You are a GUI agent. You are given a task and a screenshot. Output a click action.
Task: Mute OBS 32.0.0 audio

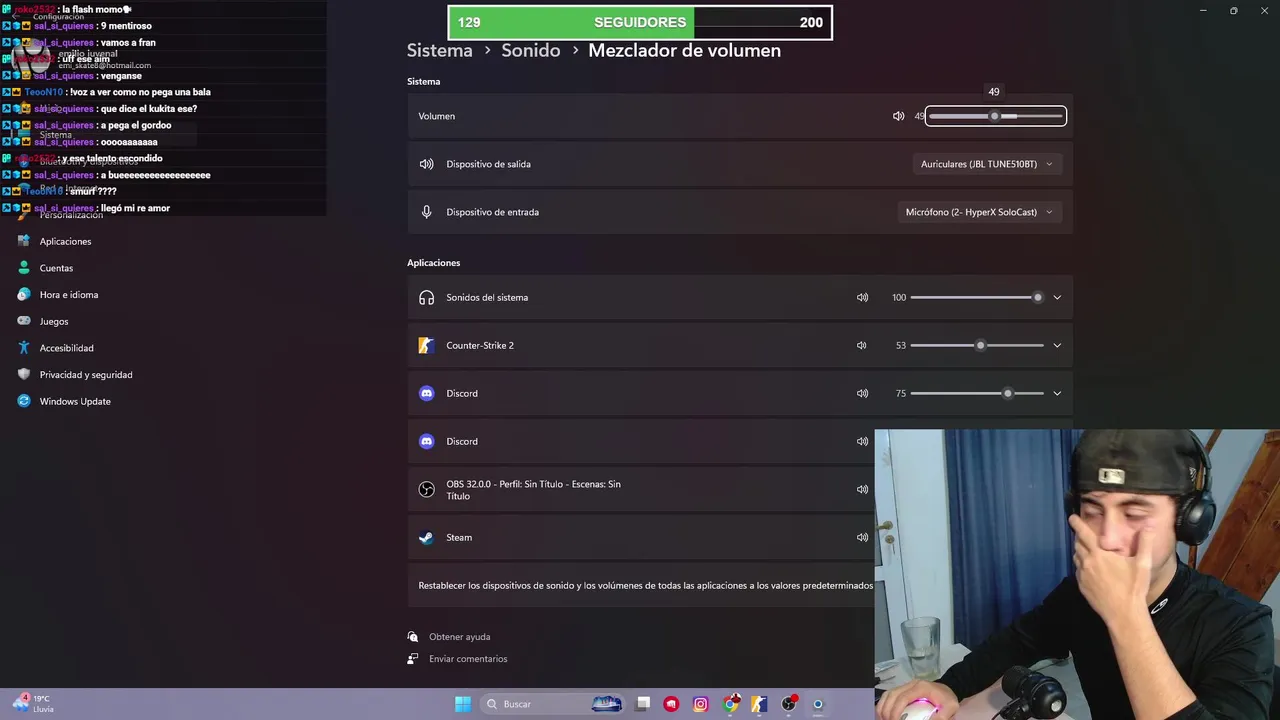tap(862, 489)
